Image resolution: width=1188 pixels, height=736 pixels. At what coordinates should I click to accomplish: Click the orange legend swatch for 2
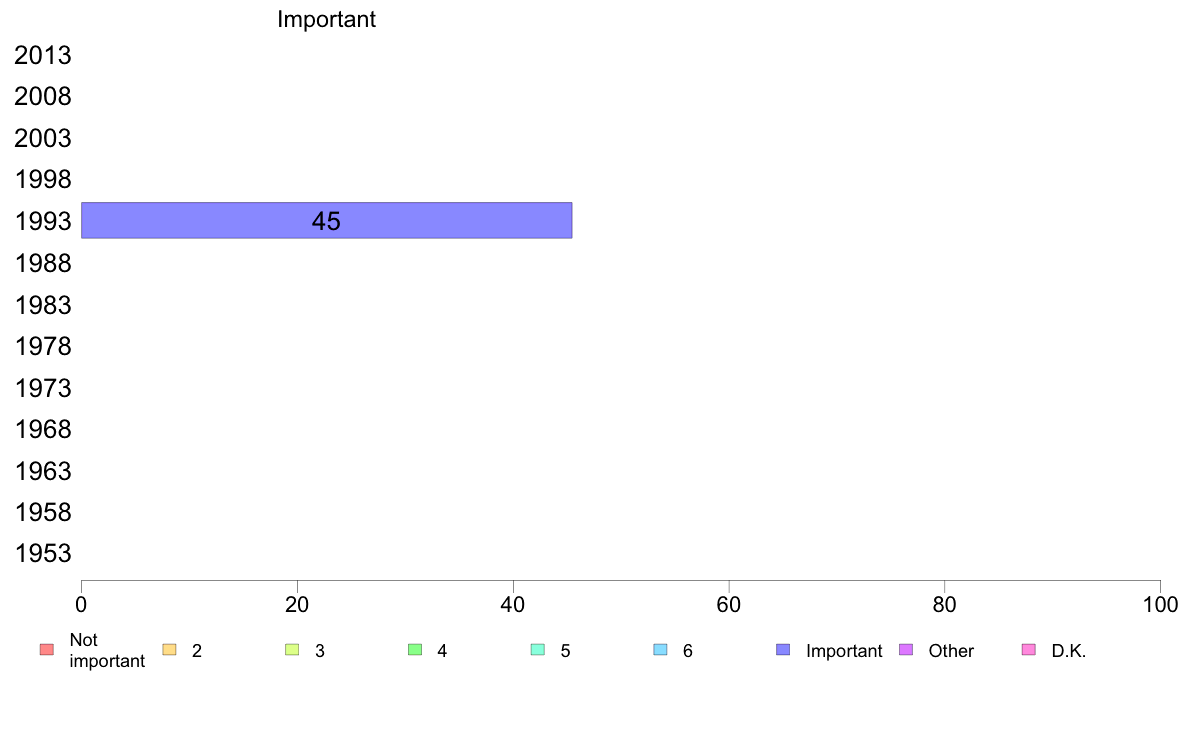point(170,650)
